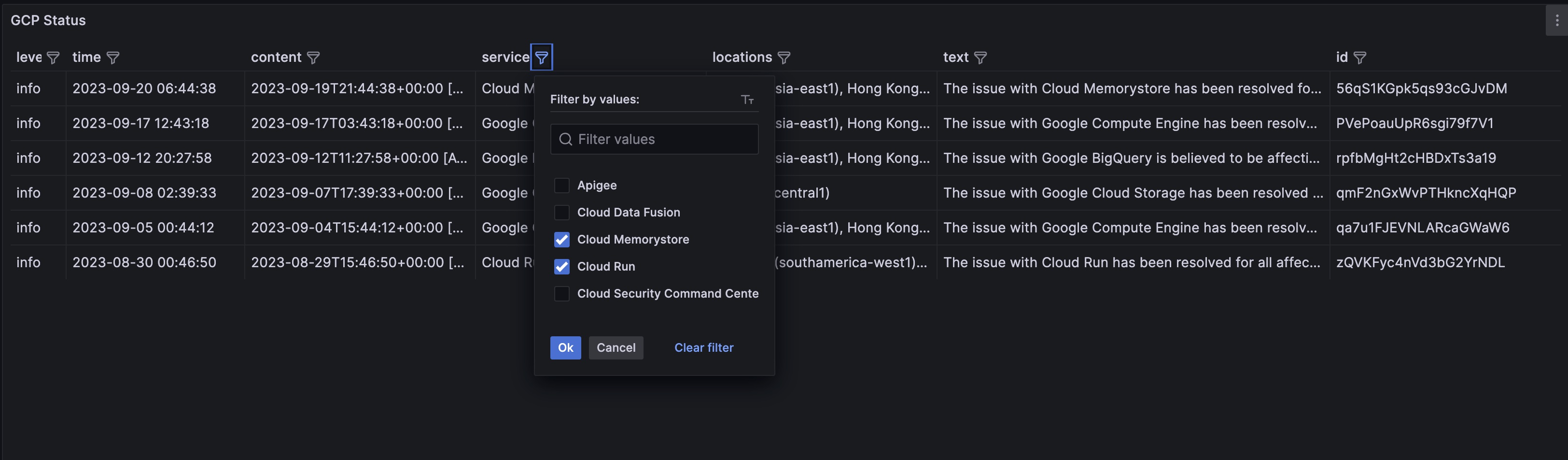The height and width of the screenshot is (460, 1568).
Task: Open the time column filter icon
Action: [x=112, y=58]
